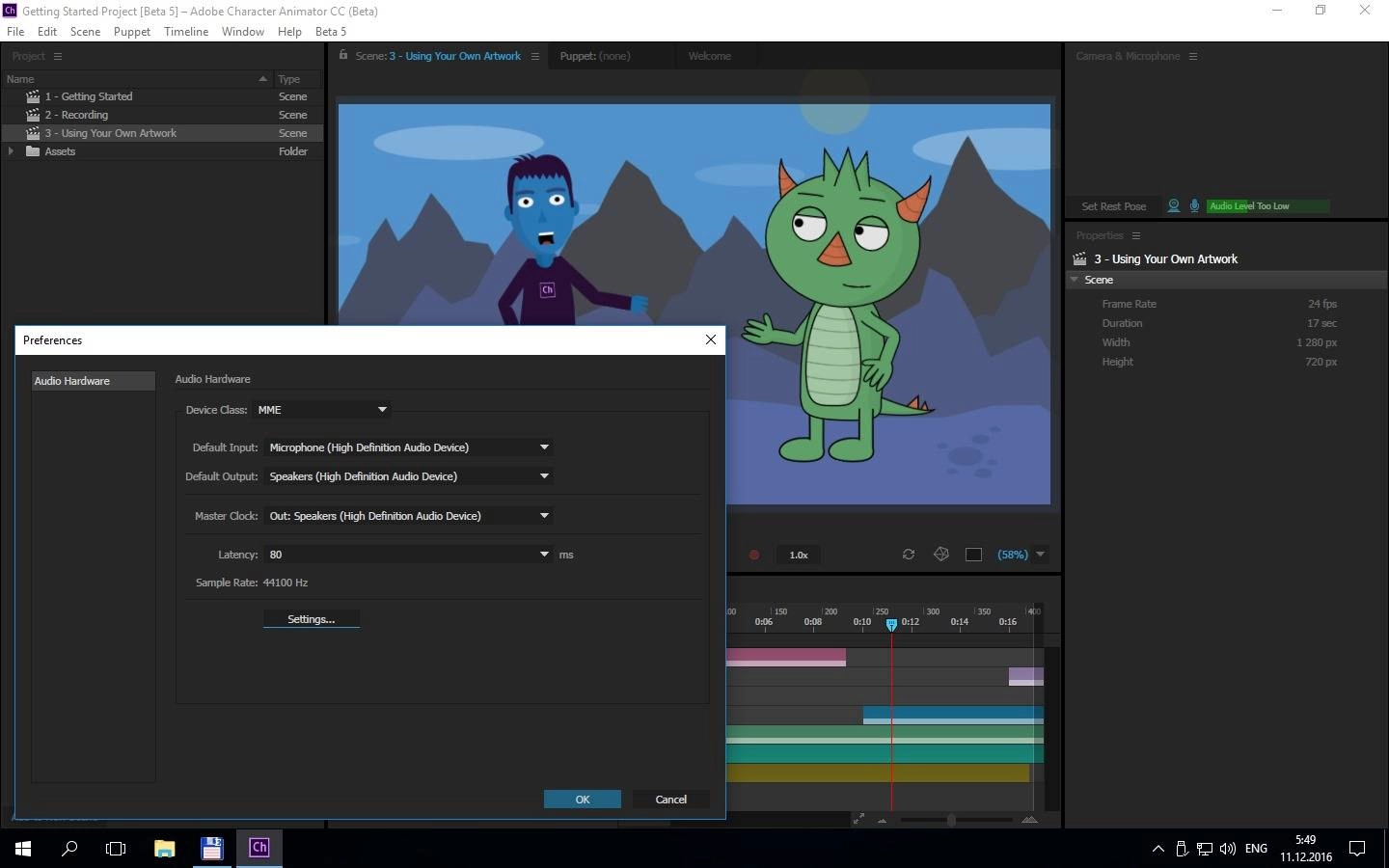Switch to the Puppet: (none) tab
The image size is (1389, 868).
[595, 56]
